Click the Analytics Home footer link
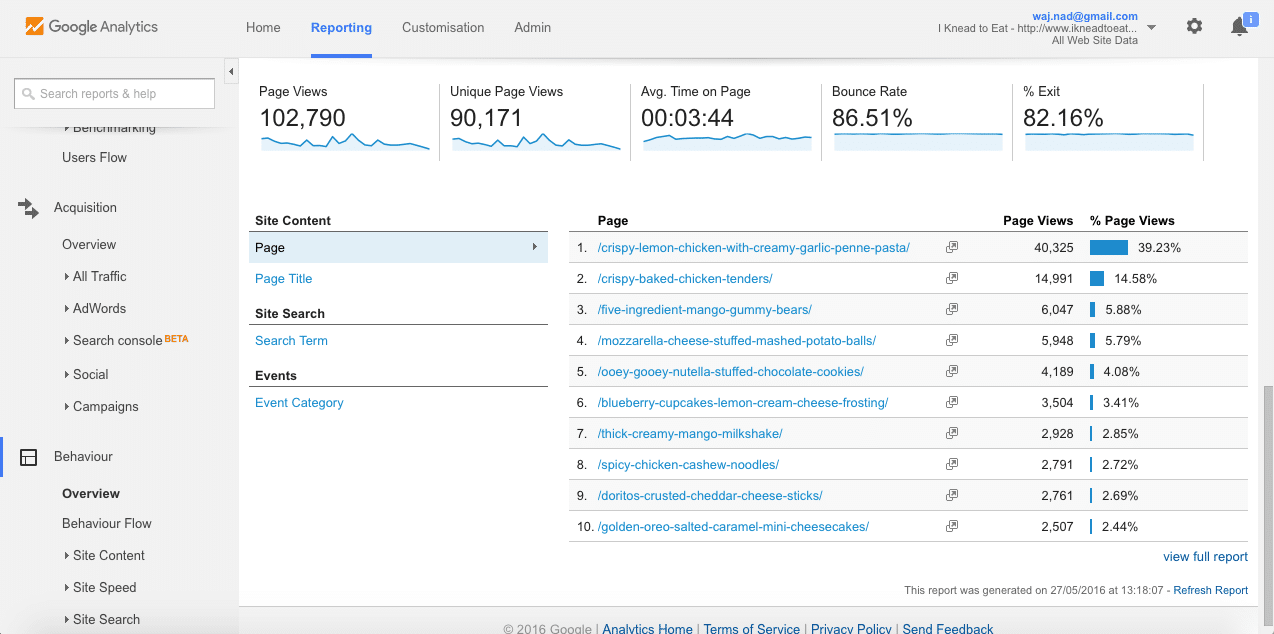The width and height of the screenshot is (1274, 634). pyautogui.click(x=648, y=628)
